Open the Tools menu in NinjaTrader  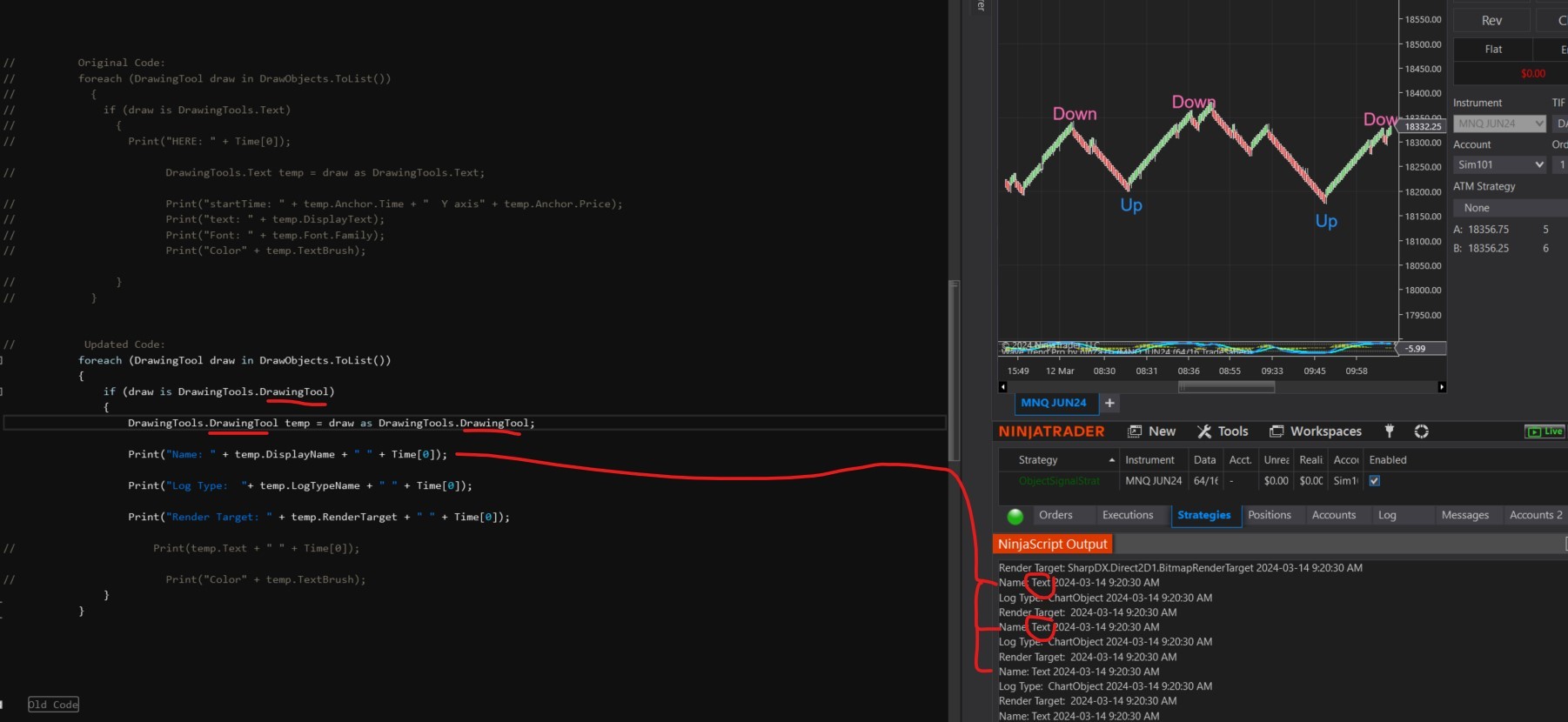[x=1223, y=431]
